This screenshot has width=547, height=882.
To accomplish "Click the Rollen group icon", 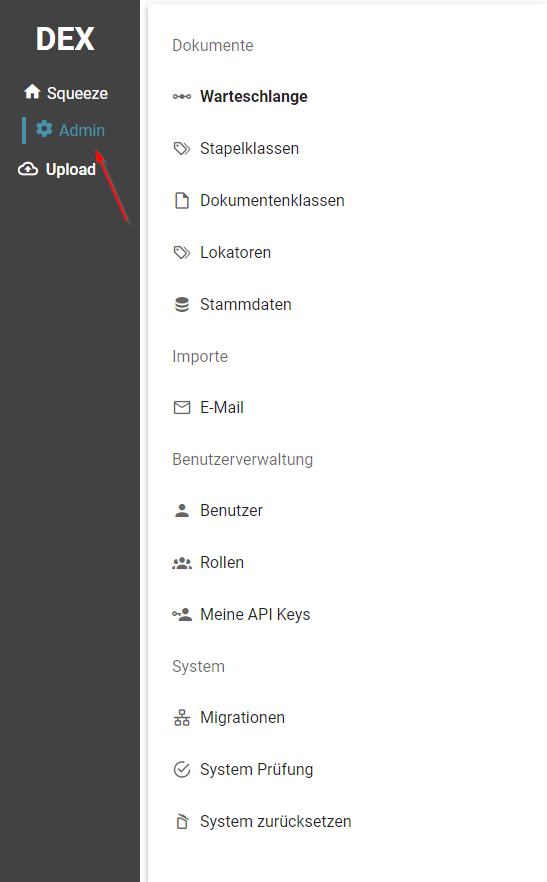I will (x=182, y=562).
